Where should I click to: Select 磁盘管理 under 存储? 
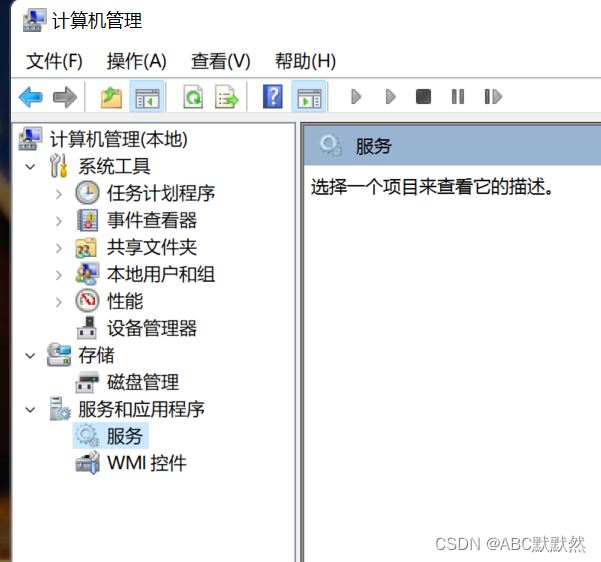(143, 382)
